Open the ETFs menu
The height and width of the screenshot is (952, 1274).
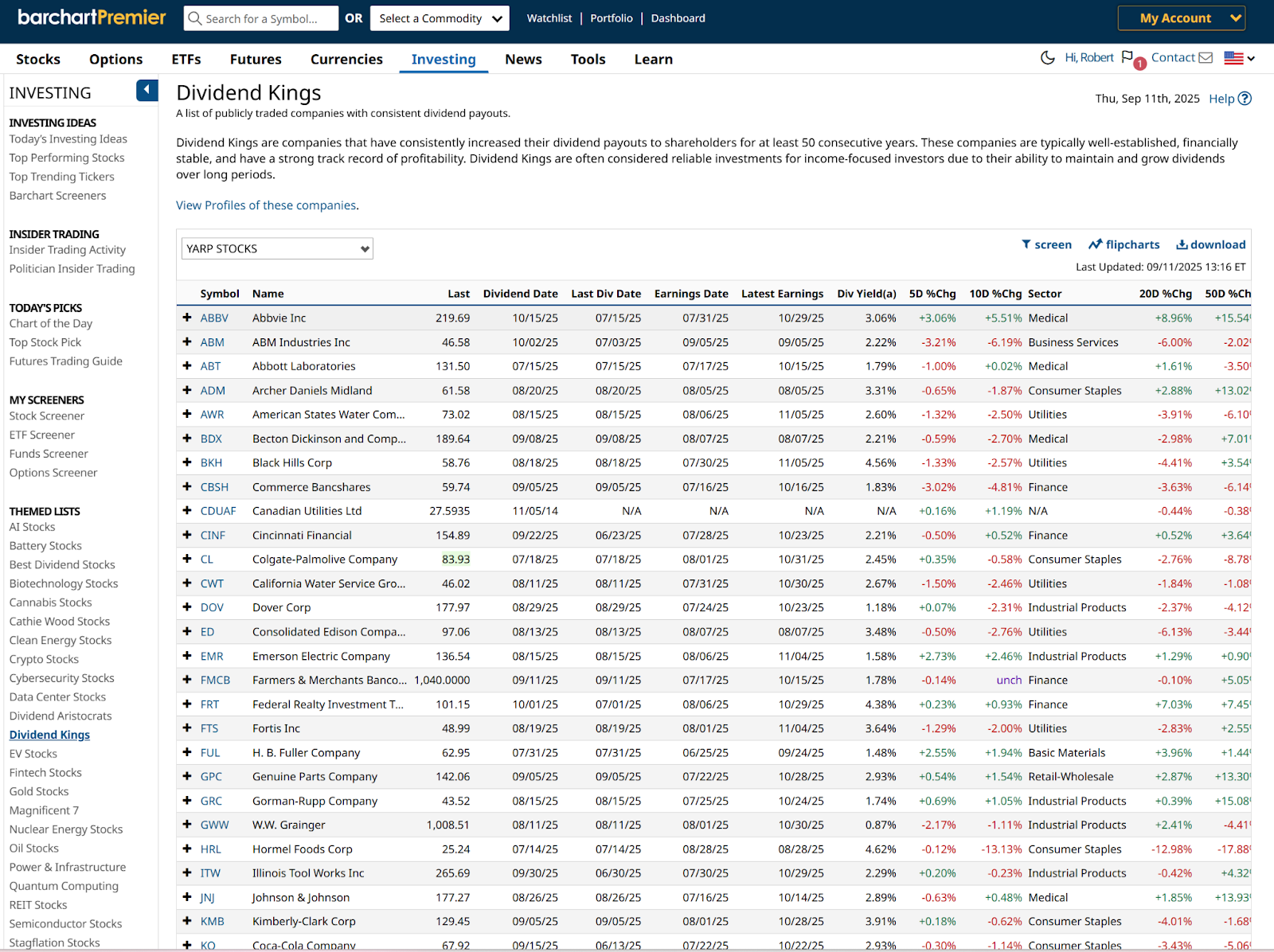click(186, 59)
